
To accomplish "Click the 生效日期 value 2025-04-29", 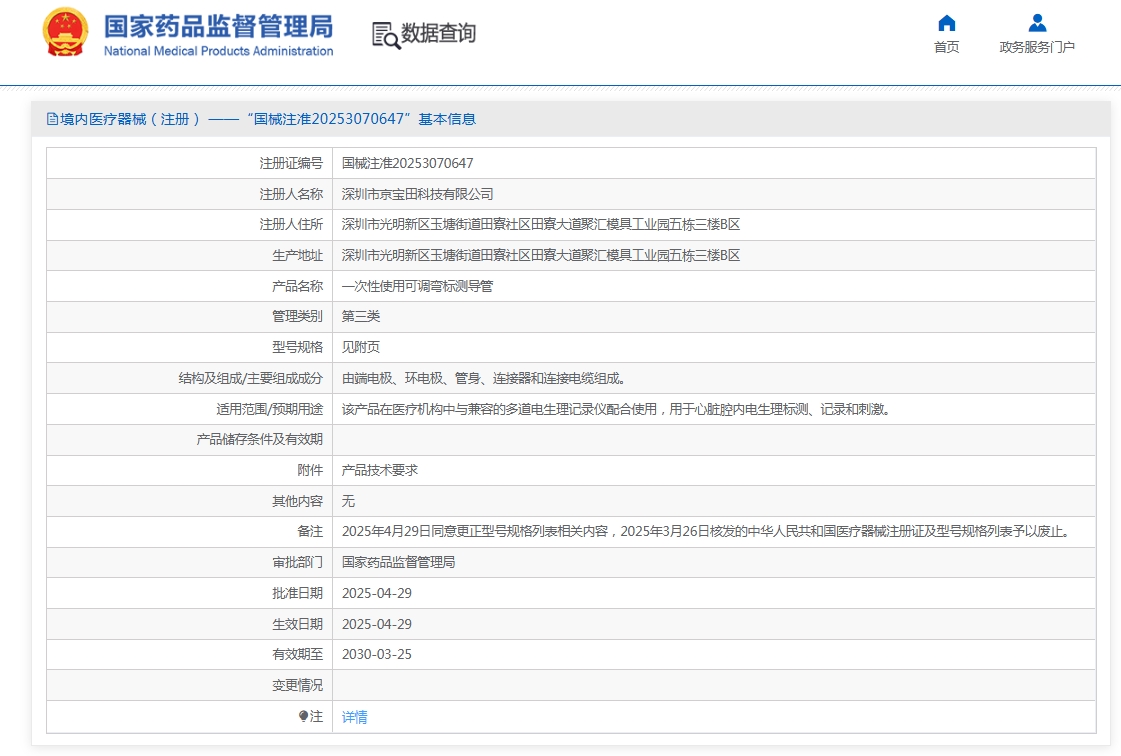I will click(x=377, y=624).
